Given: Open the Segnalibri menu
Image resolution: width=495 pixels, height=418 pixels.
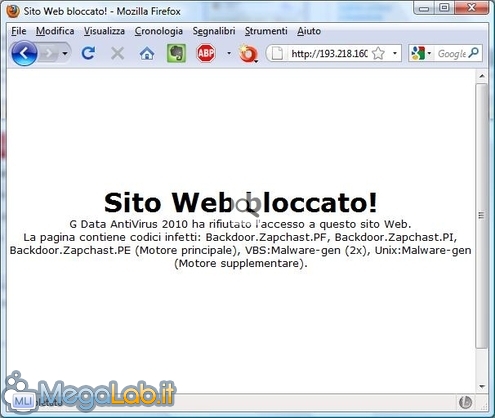Looking at the screenshot, I should pos(214,31).
